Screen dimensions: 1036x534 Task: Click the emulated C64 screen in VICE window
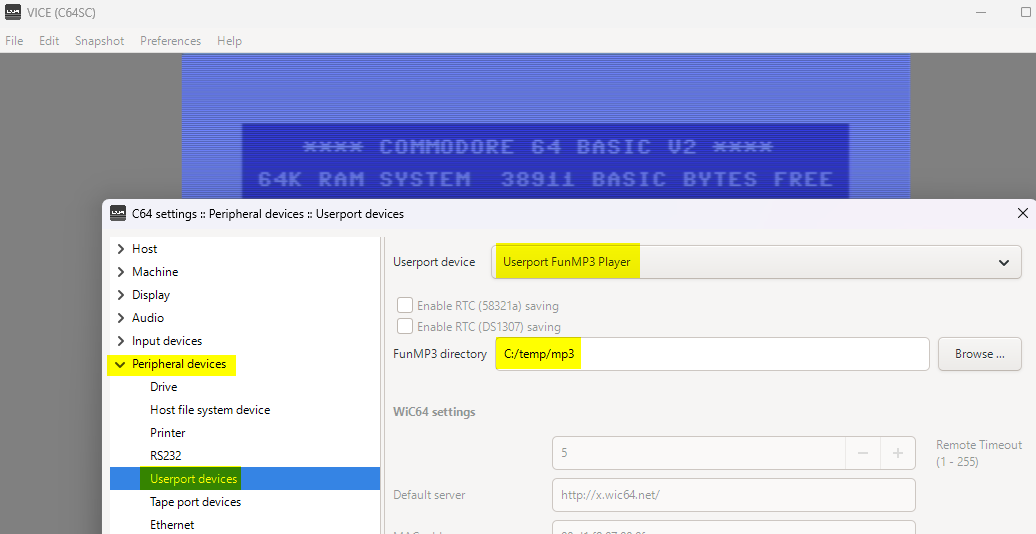546,126
